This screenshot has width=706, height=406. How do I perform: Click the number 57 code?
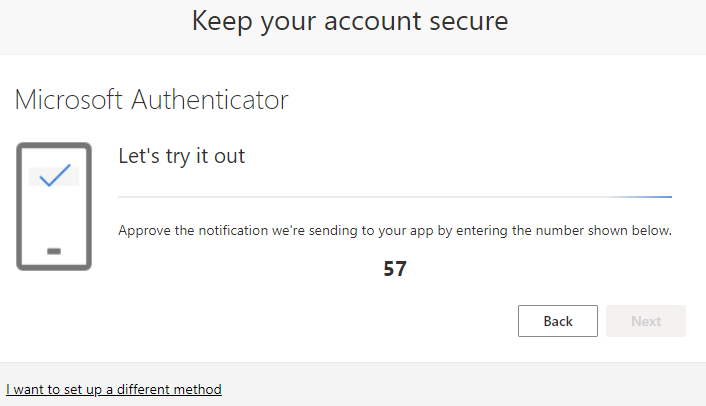click(x=395, y=269)
